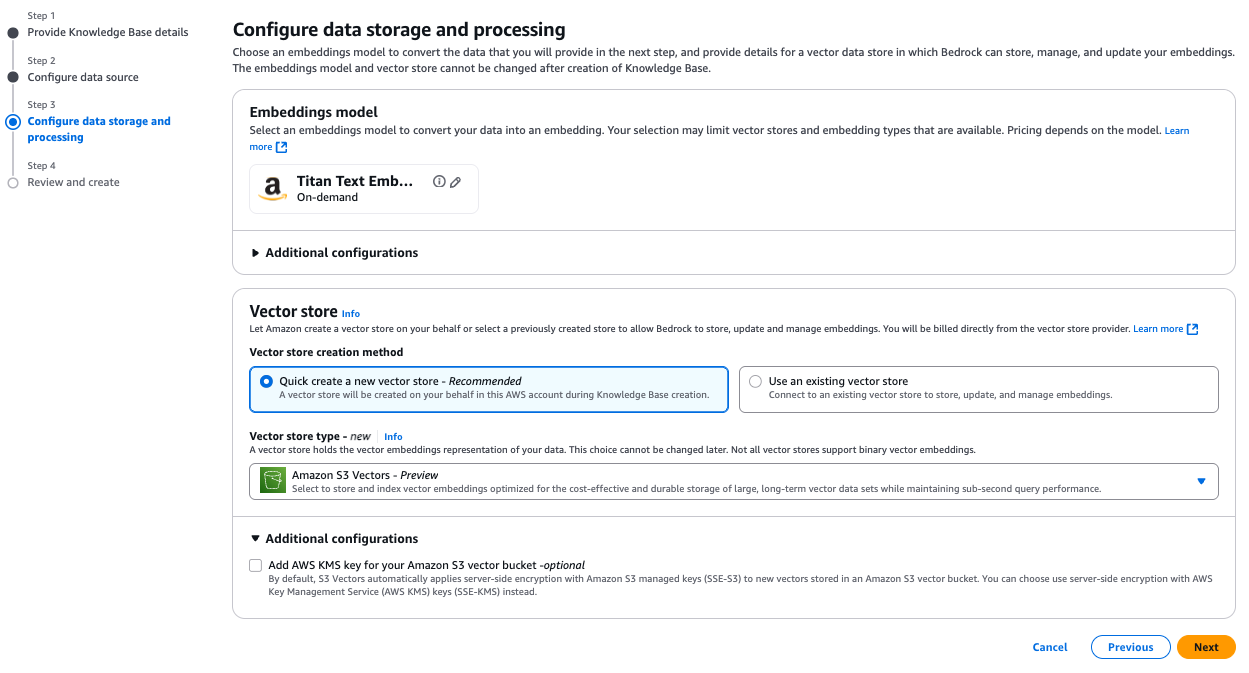This screenshot has height=673, width=1249.
Task: Click the info icon beside Titan Text Embeddings
Action: (x=439, y=182)
